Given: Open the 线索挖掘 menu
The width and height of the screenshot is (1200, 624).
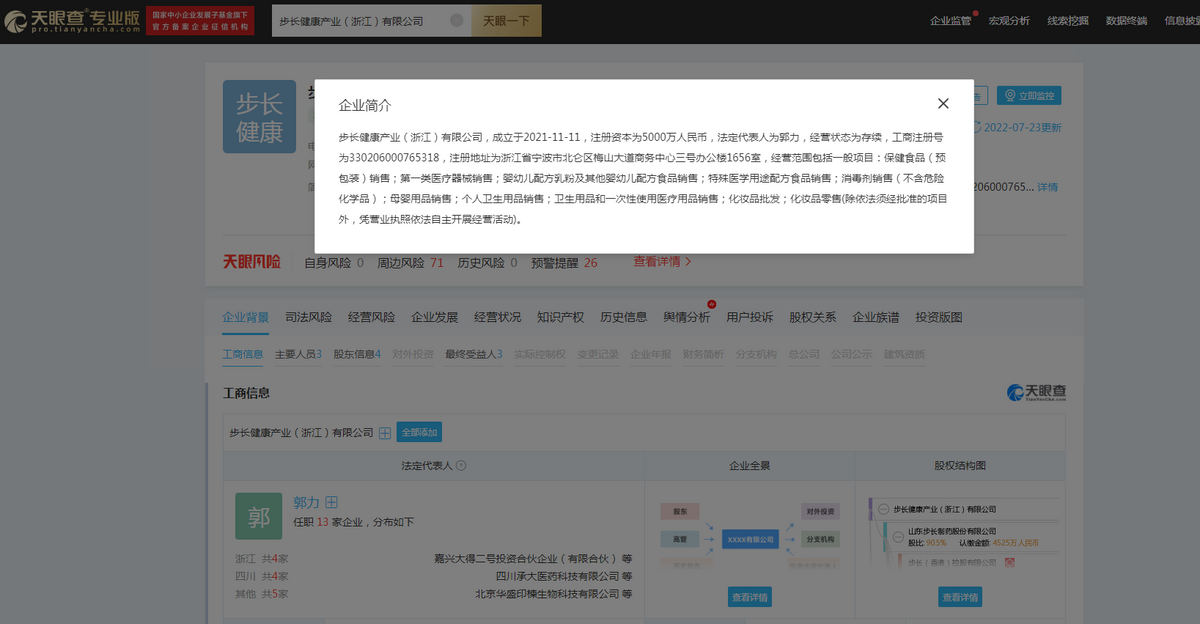Looking at the screenshot, I should click(1068, 20).
